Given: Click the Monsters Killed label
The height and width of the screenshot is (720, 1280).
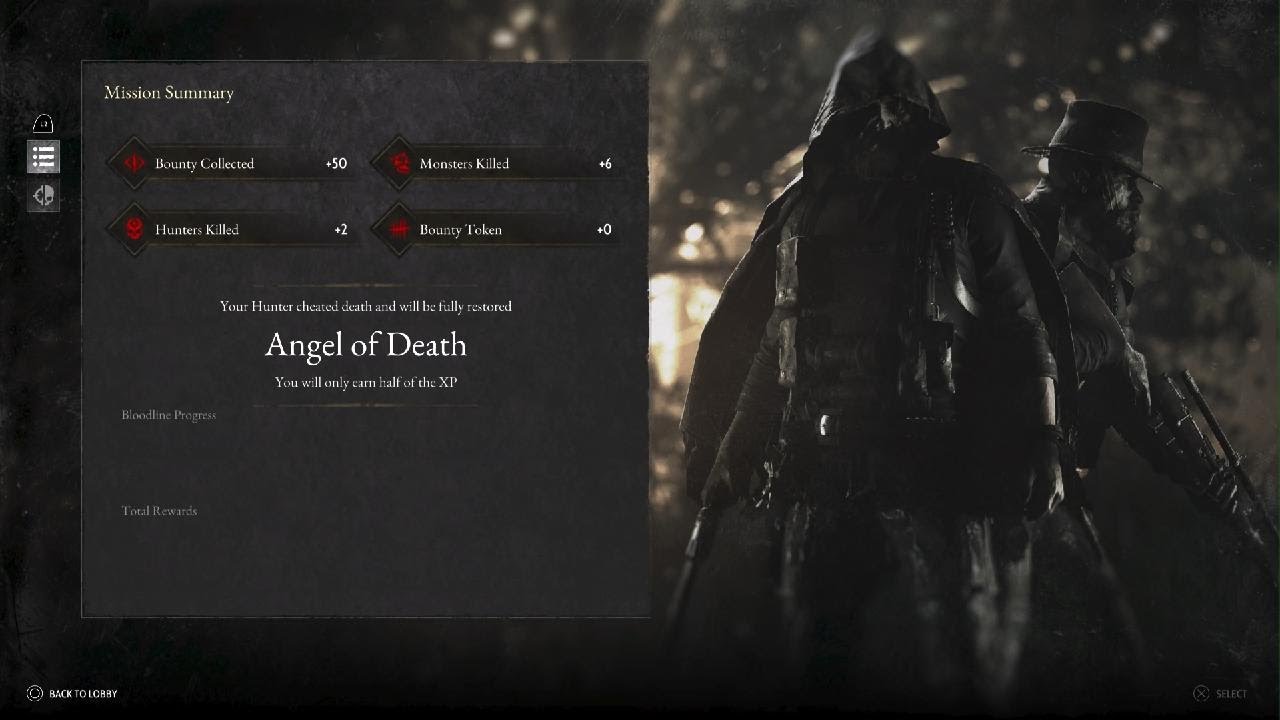Looking at the screenshot, I should point(464,164).
